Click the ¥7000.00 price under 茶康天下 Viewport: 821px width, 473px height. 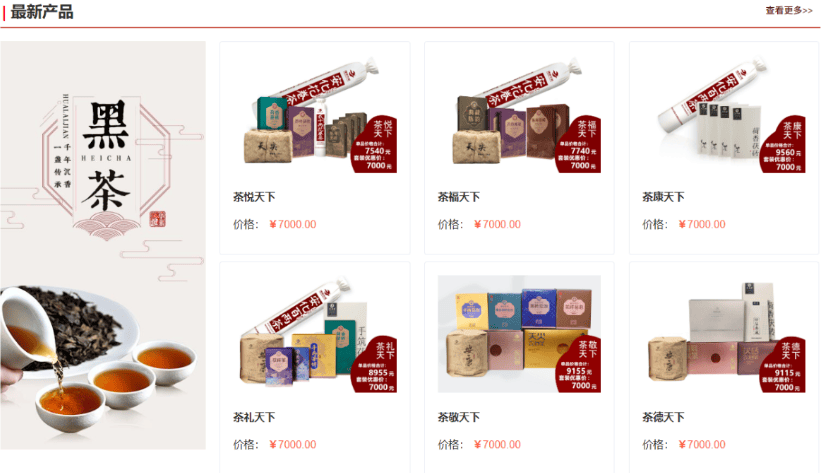tap(702, 224)
